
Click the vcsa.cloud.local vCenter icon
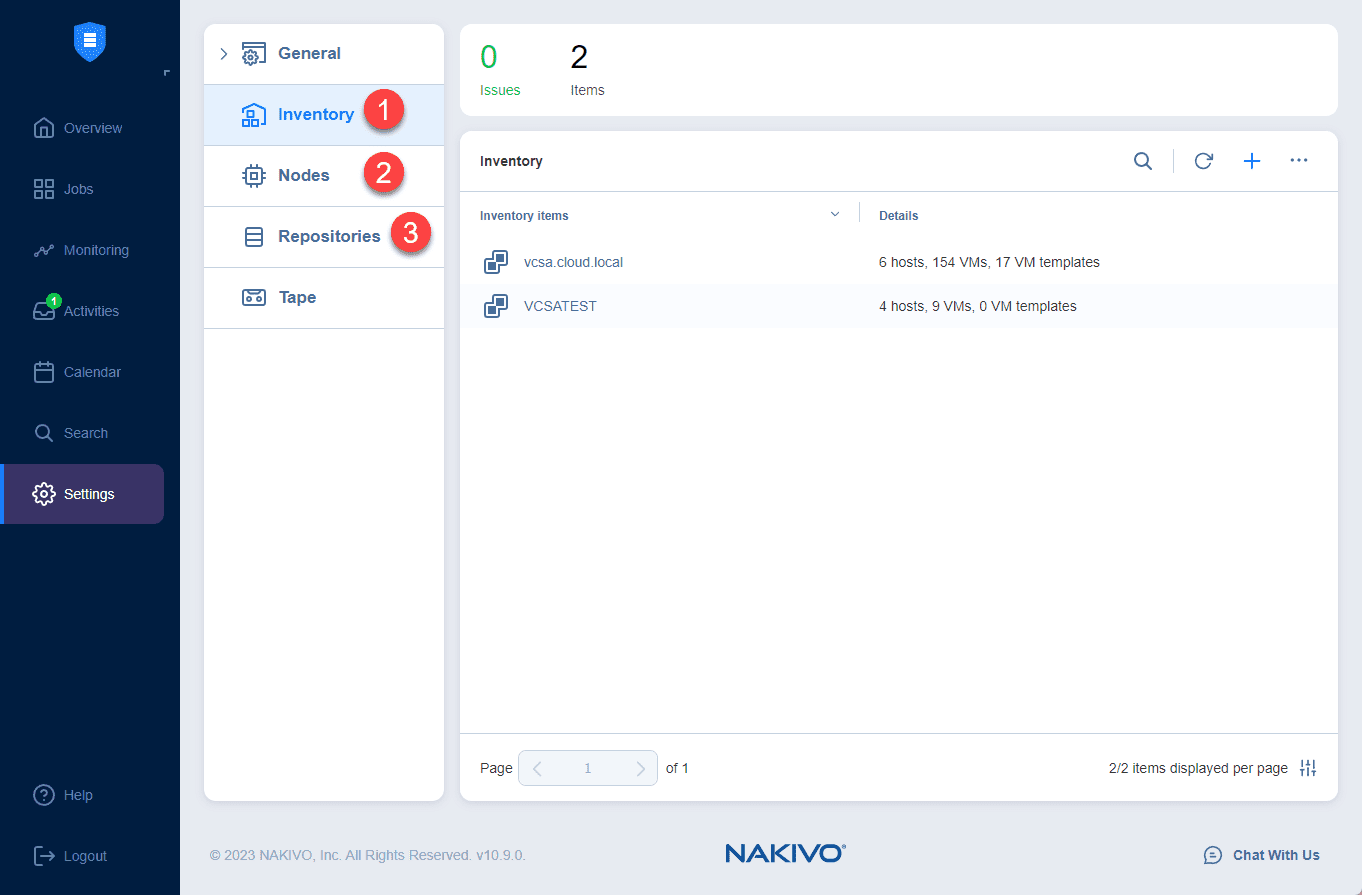[x=496, y=262]
